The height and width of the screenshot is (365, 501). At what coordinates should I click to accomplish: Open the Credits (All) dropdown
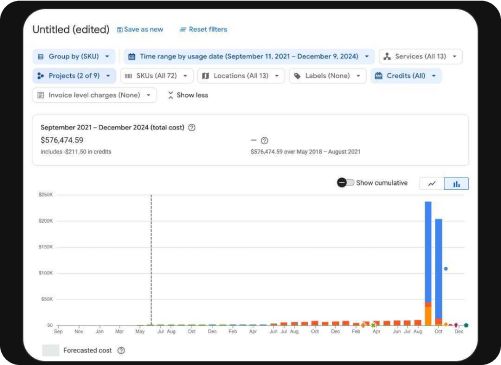(x=406, y=76)
